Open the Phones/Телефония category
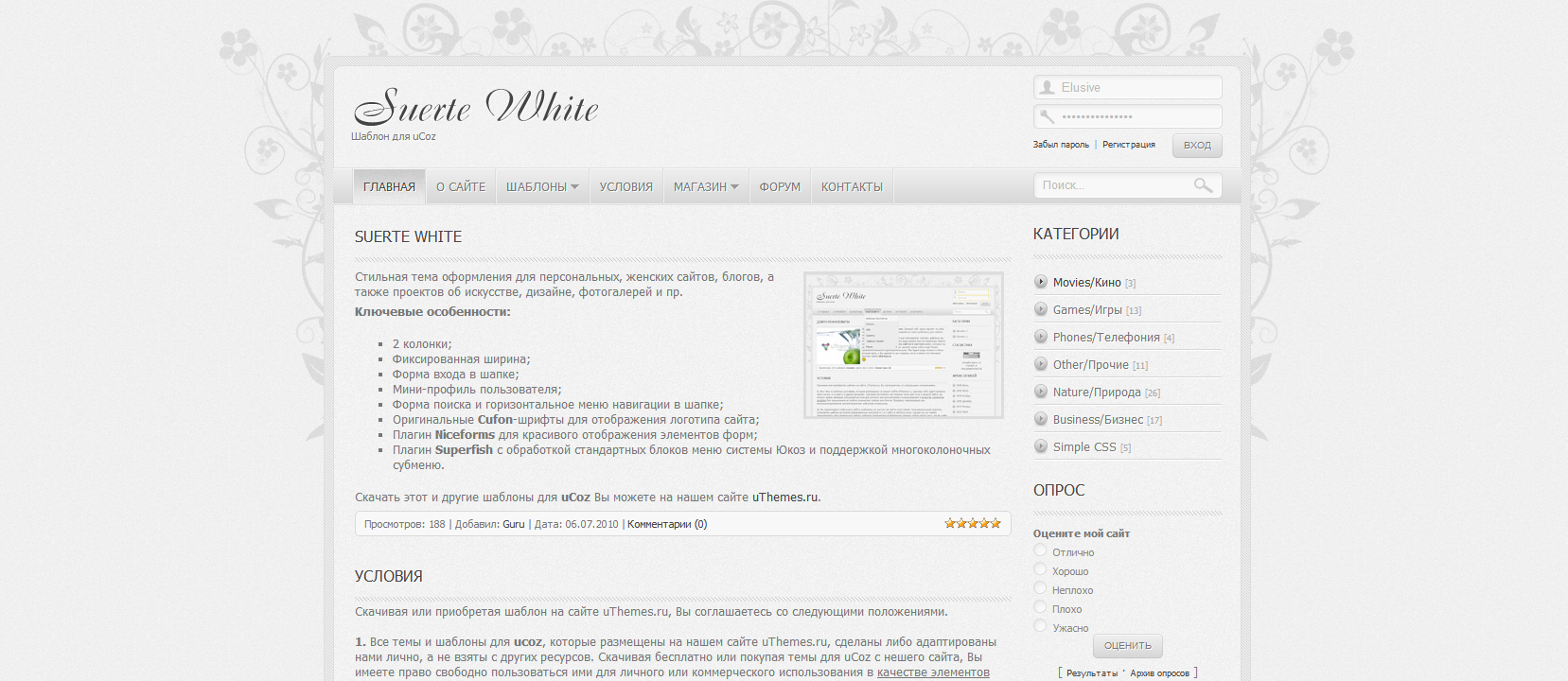The width and height of the screenshot is (1568, 681). [1106, 337]
